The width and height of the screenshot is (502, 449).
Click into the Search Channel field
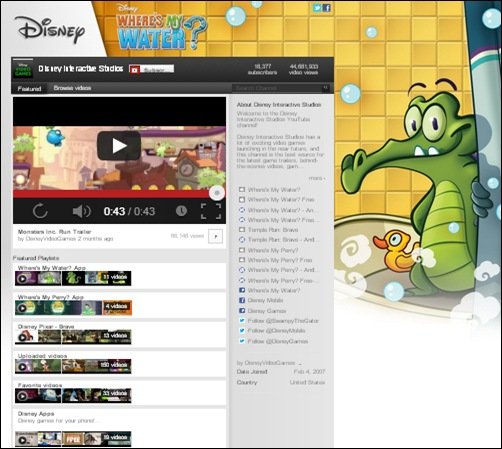(277, 88)
